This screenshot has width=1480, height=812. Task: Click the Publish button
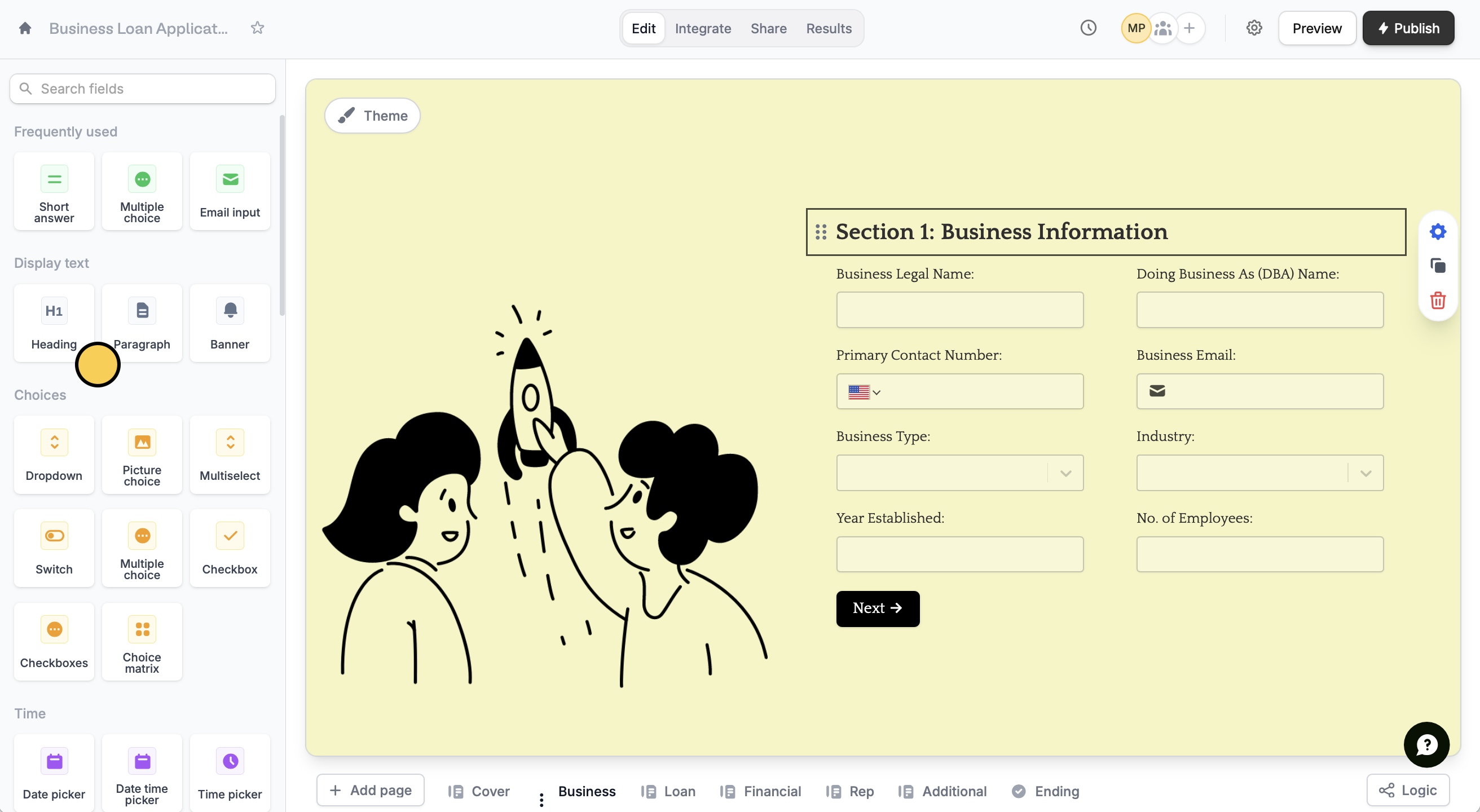[1408, 28]
